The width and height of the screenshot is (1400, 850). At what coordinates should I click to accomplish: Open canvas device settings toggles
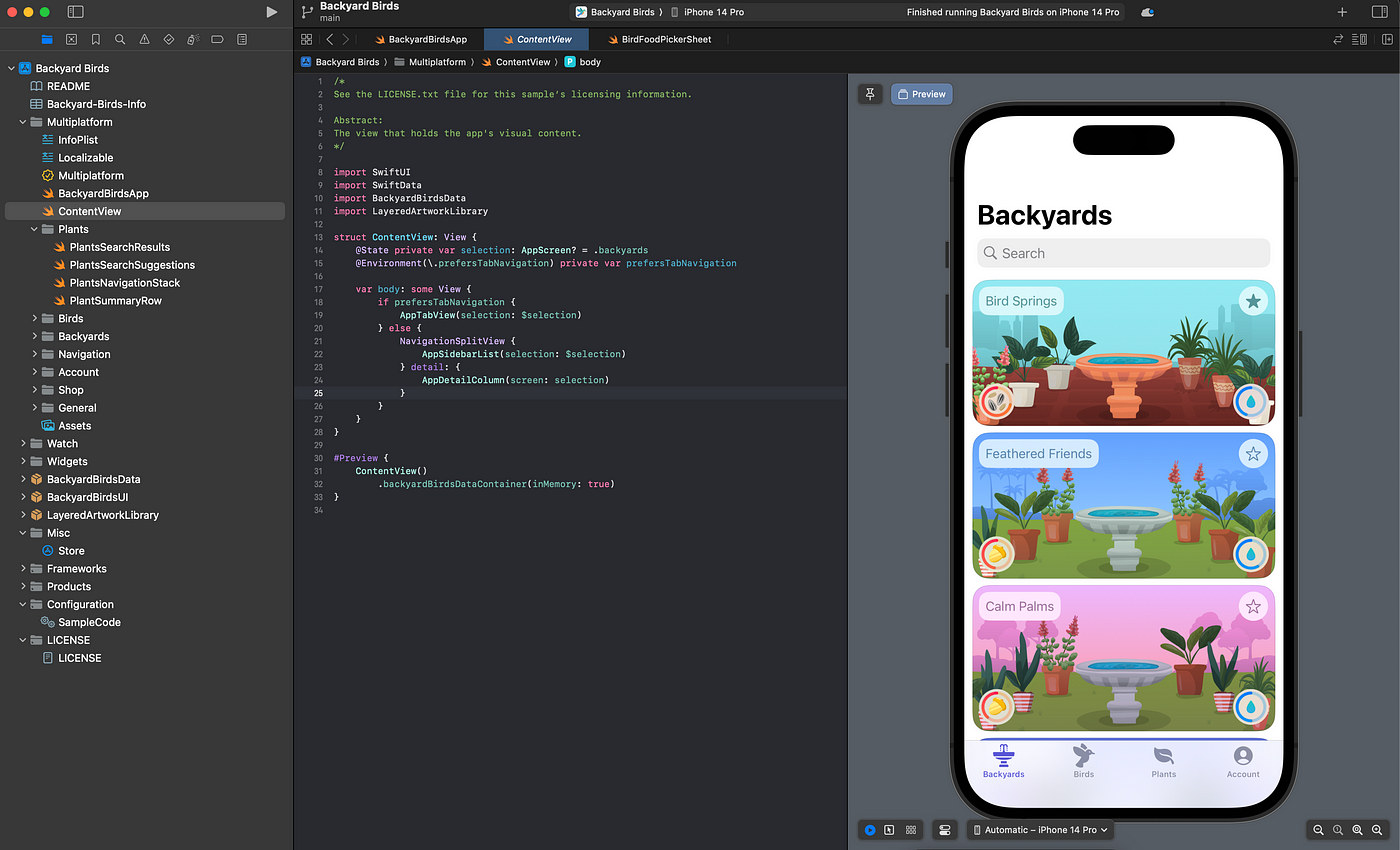tap(944, 830)
